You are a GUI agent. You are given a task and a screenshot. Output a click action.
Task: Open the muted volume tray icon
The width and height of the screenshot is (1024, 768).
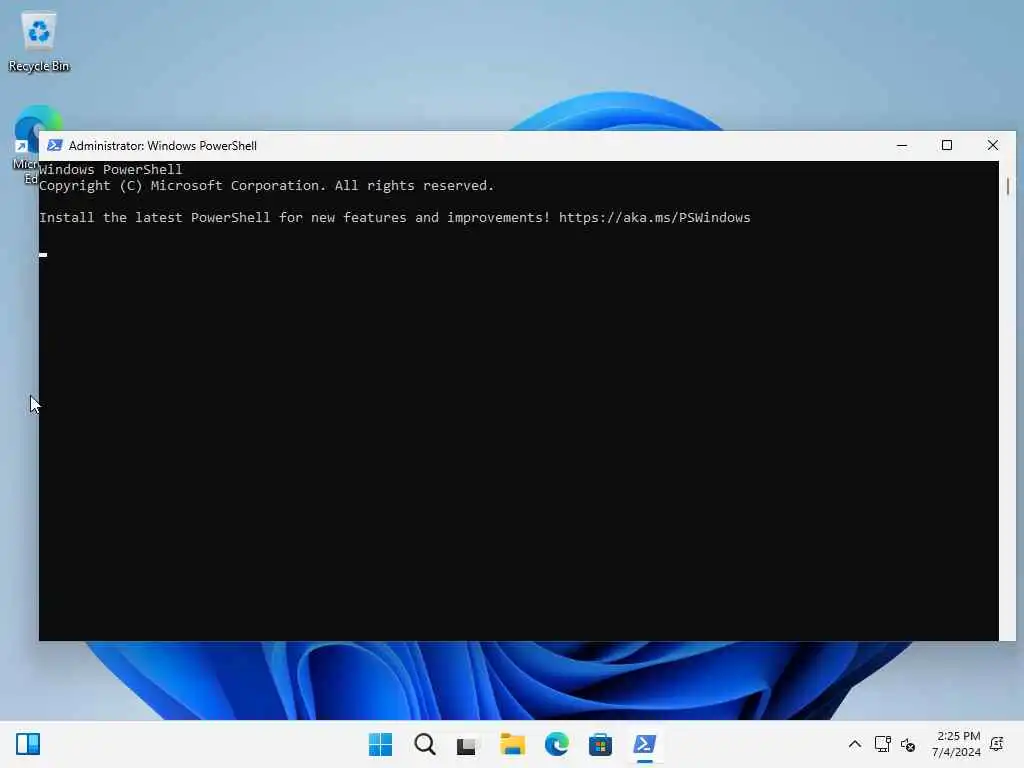coord(908,744)
